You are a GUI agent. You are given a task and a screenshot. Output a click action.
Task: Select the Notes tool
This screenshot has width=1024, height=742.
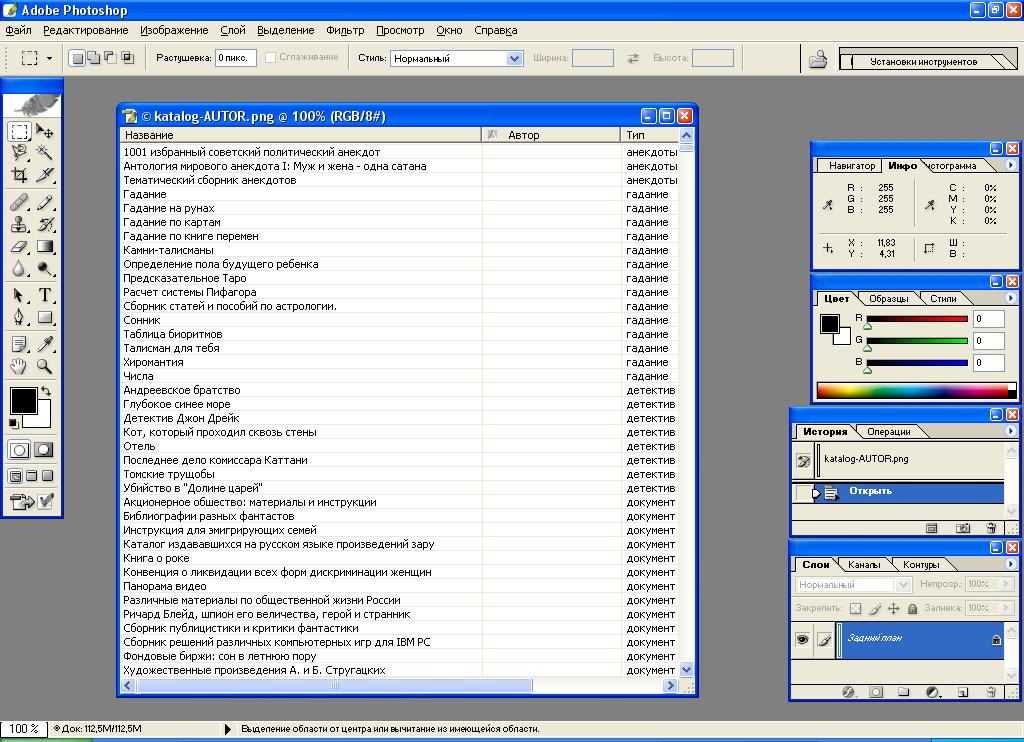20,344
